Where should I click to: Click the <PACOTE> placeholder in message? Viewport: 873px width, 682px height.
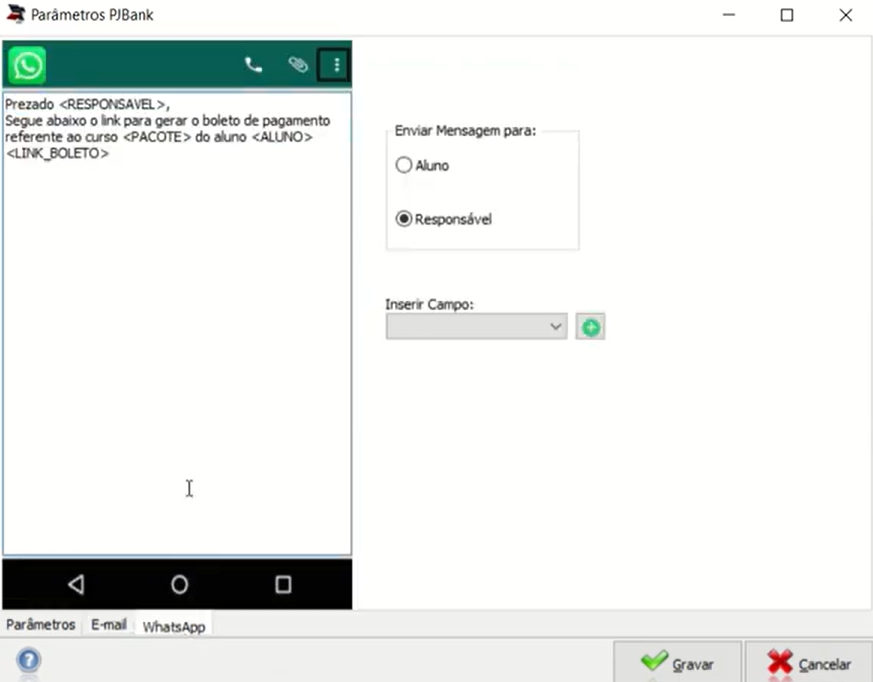[157, 137]
